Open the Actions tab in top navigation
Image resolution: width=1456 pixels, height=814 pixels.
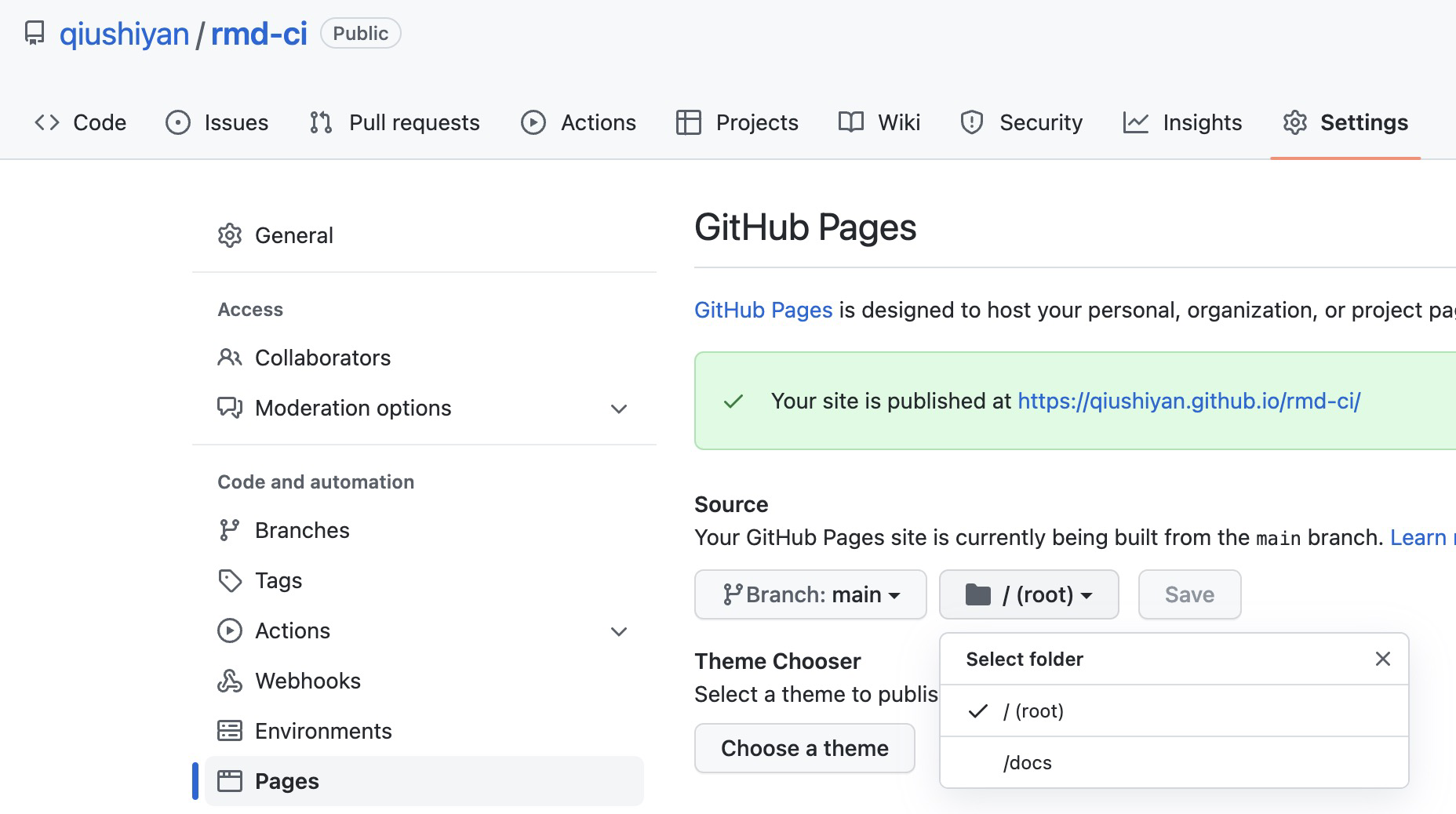tap(578, 122)
